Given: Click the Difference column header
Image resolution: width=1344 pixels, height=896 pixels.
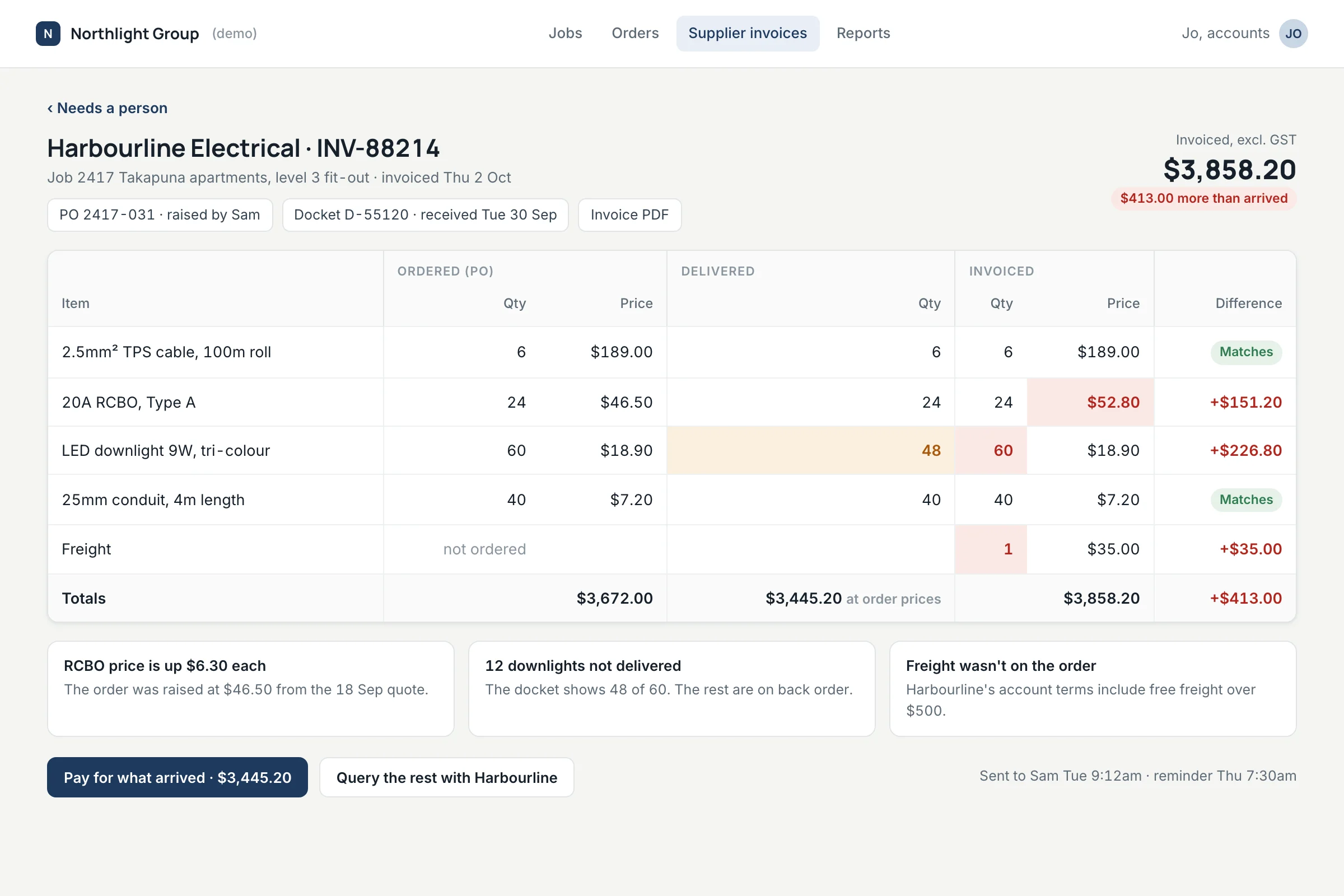Looking at the screenshot, I should [x=1249, y=304].
